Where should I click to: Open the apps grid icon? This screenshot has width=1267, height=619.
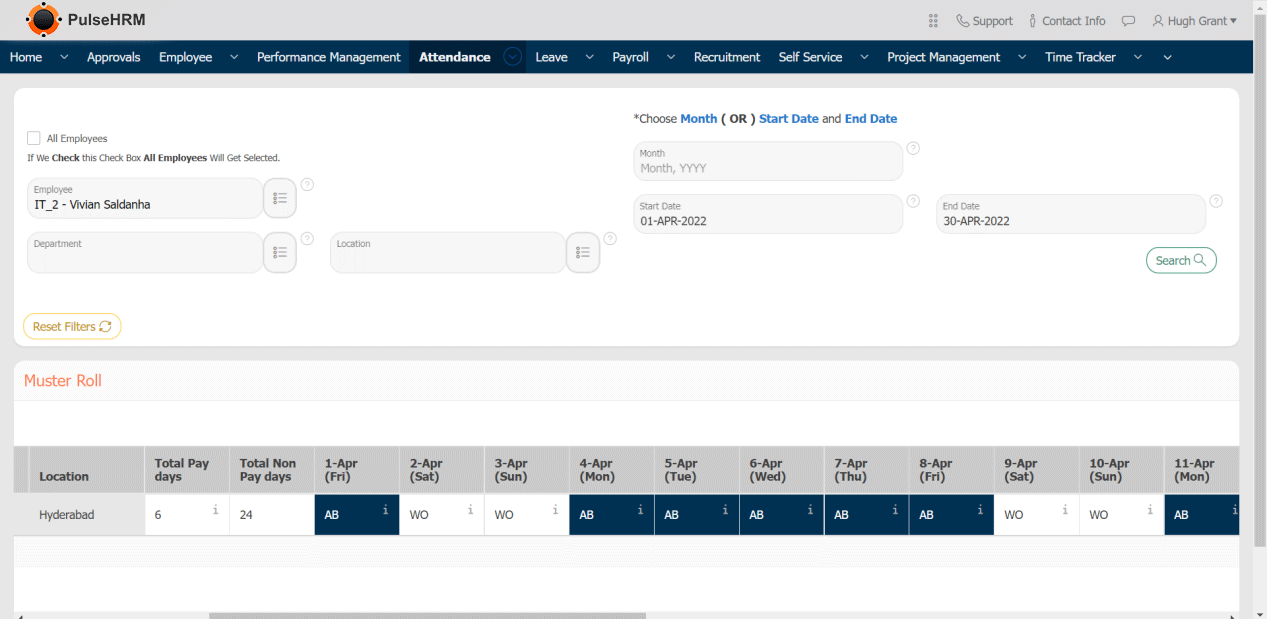point(932,21)
